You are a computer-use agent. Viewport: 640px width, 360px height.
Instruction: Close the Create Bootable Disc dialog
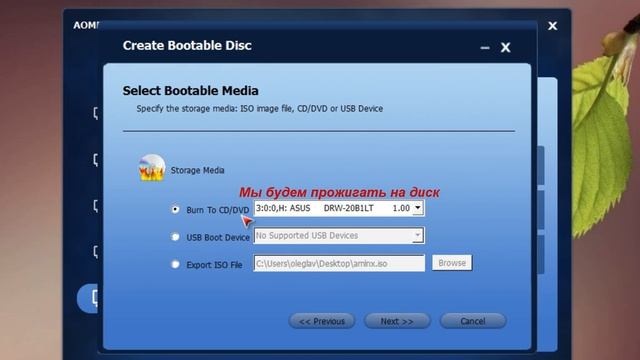pyautogui.click(x=506, y=48)
